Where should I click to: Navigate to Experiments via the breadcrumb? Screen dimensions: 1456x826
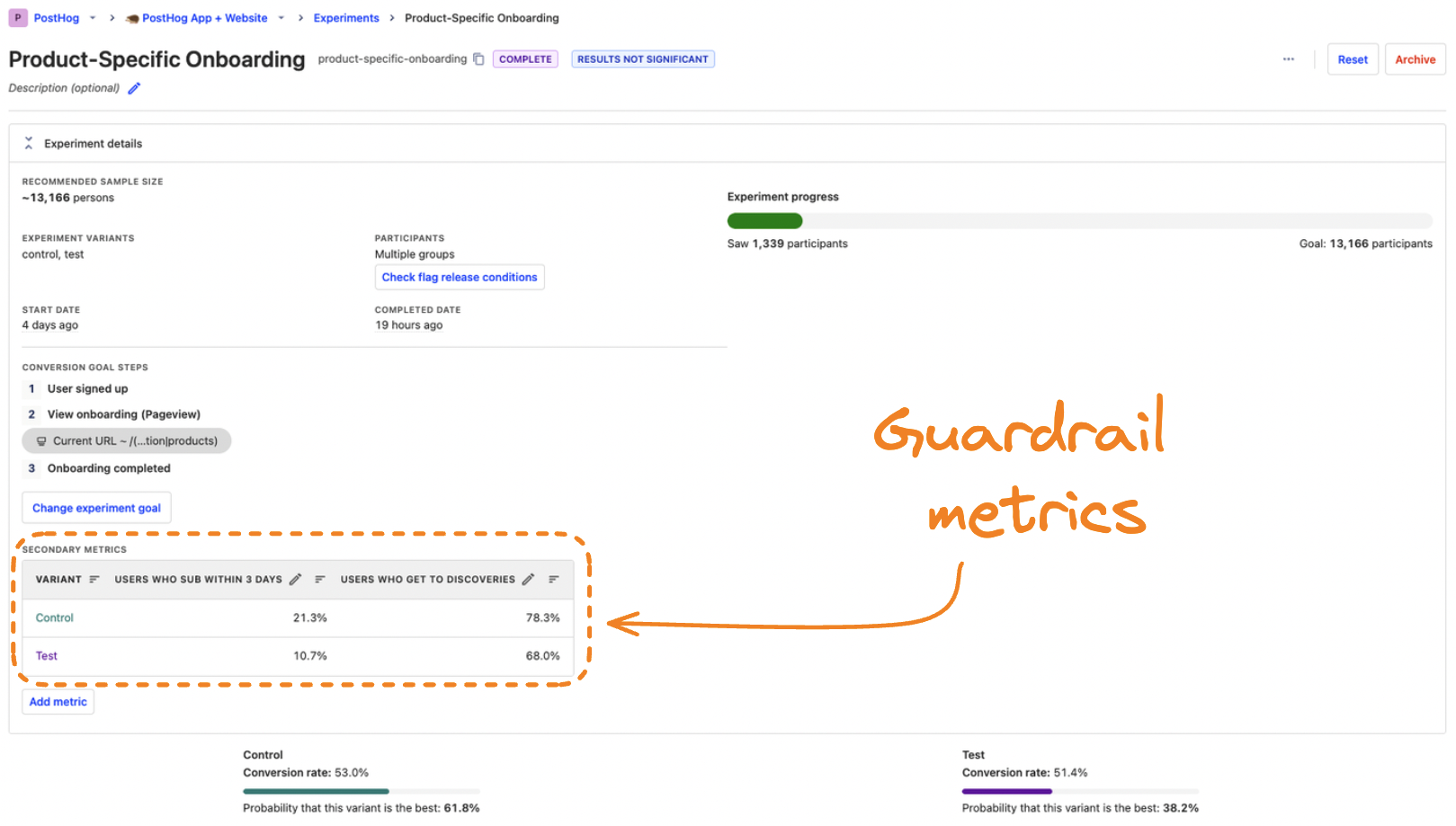346,17
